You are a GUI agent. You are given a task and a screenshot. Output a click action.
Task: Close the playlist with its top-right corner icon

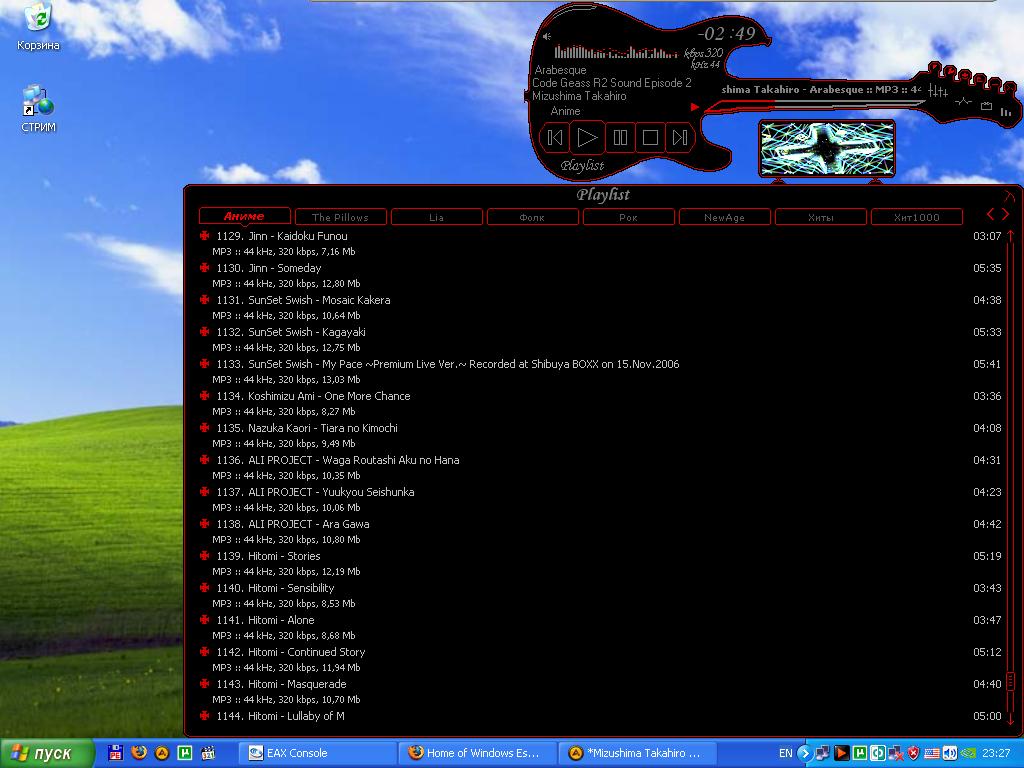(x=1009, y=195)
